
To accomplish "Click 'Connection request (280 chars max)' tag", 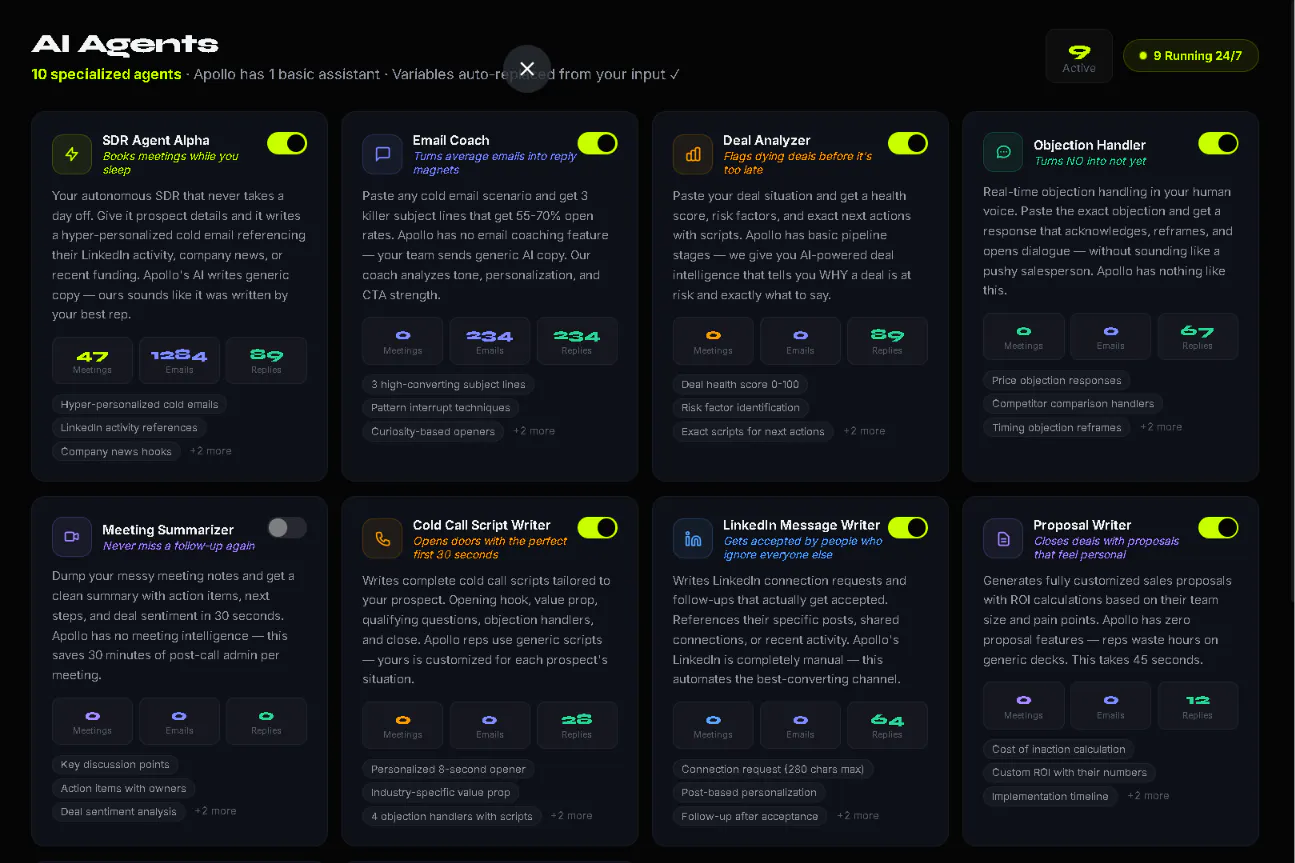I will pos(774,769).
